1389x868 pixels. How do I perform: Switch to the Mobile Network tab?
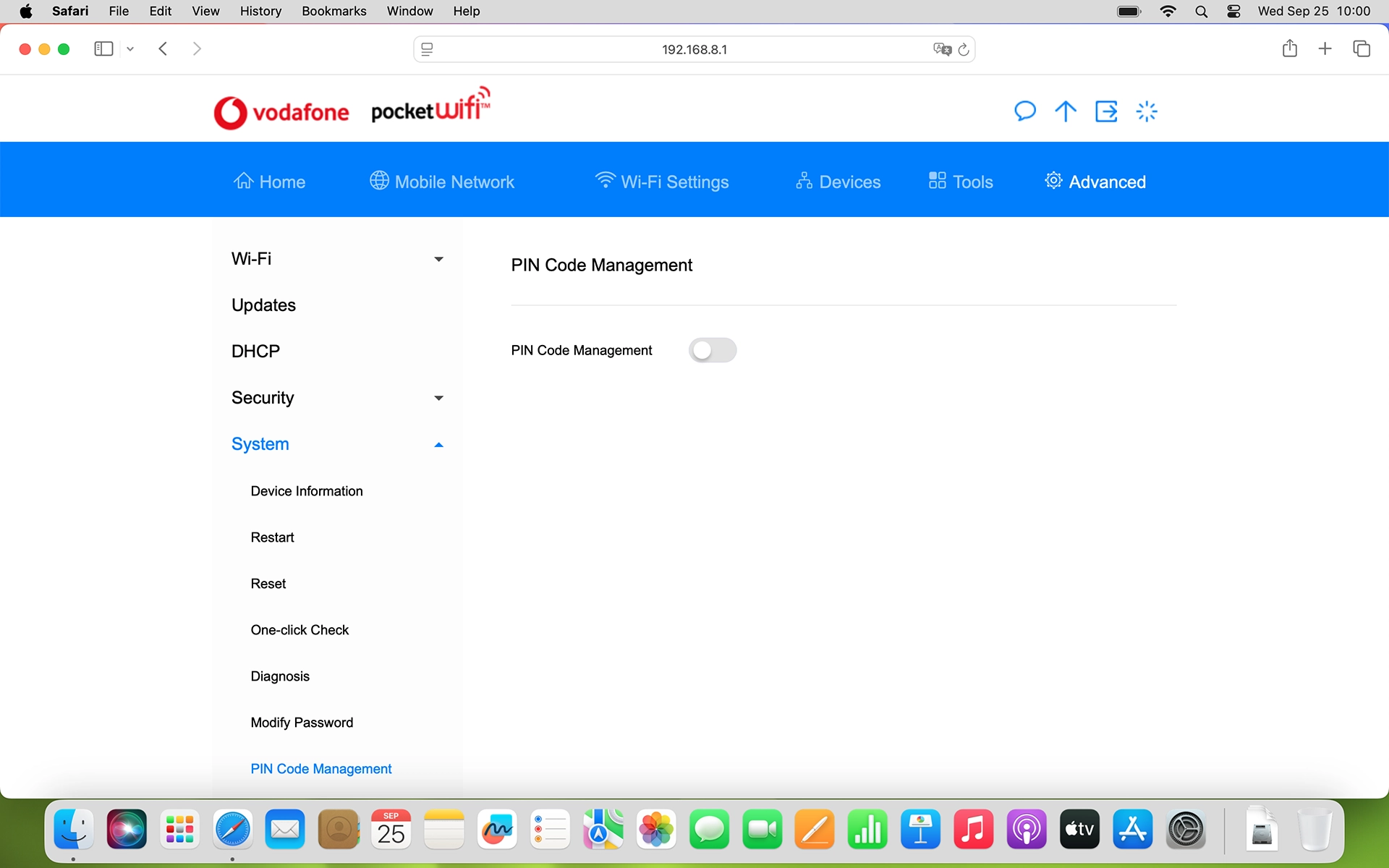(442, 182)
